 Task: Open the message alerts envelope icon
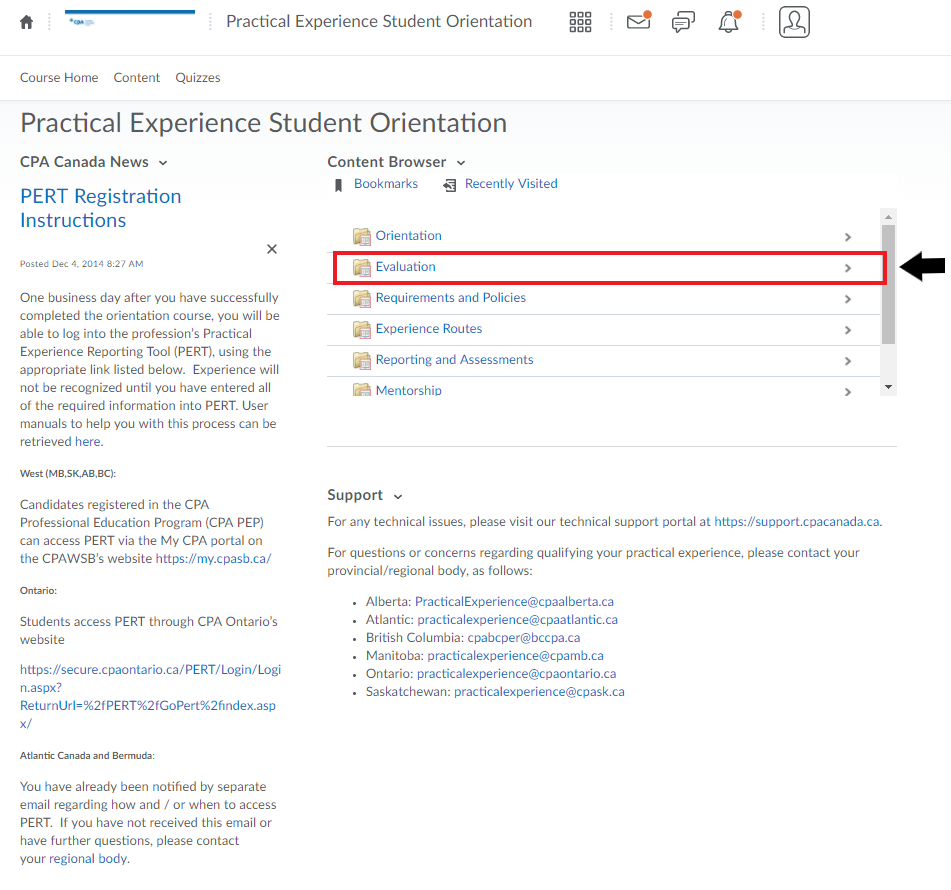coord(638,22)
